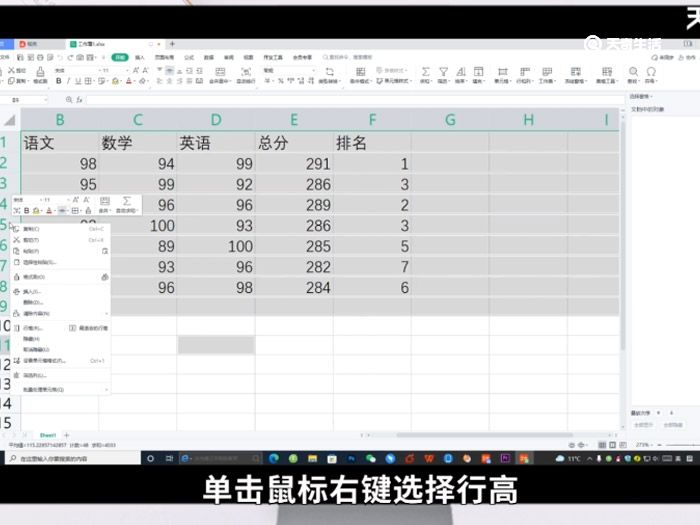Screen dimensions: 700x525
Task: Click the Worksheet icon in ribbon
Action: 547,71
